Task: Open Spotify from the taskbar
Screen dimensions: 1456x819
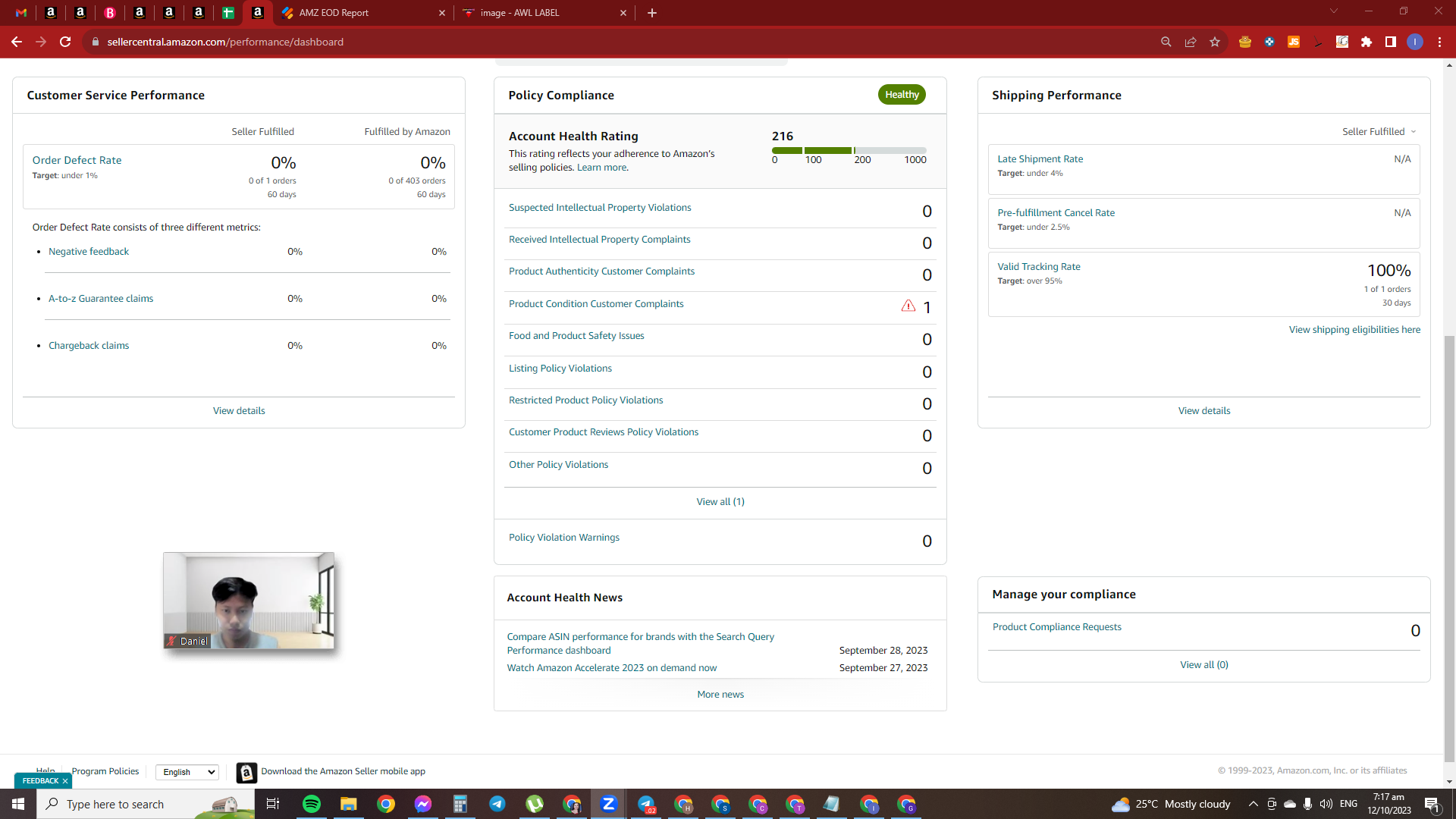Action: click(312, 804)
